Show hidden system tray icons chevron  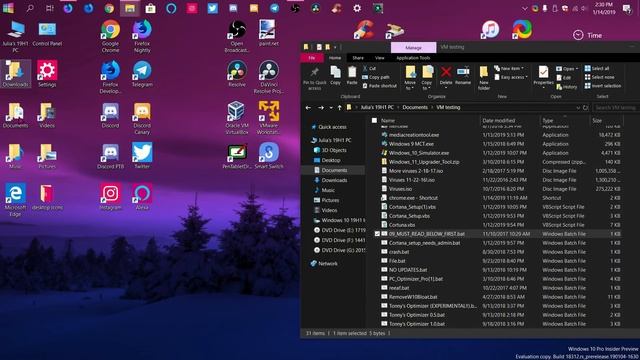point(524,8)
